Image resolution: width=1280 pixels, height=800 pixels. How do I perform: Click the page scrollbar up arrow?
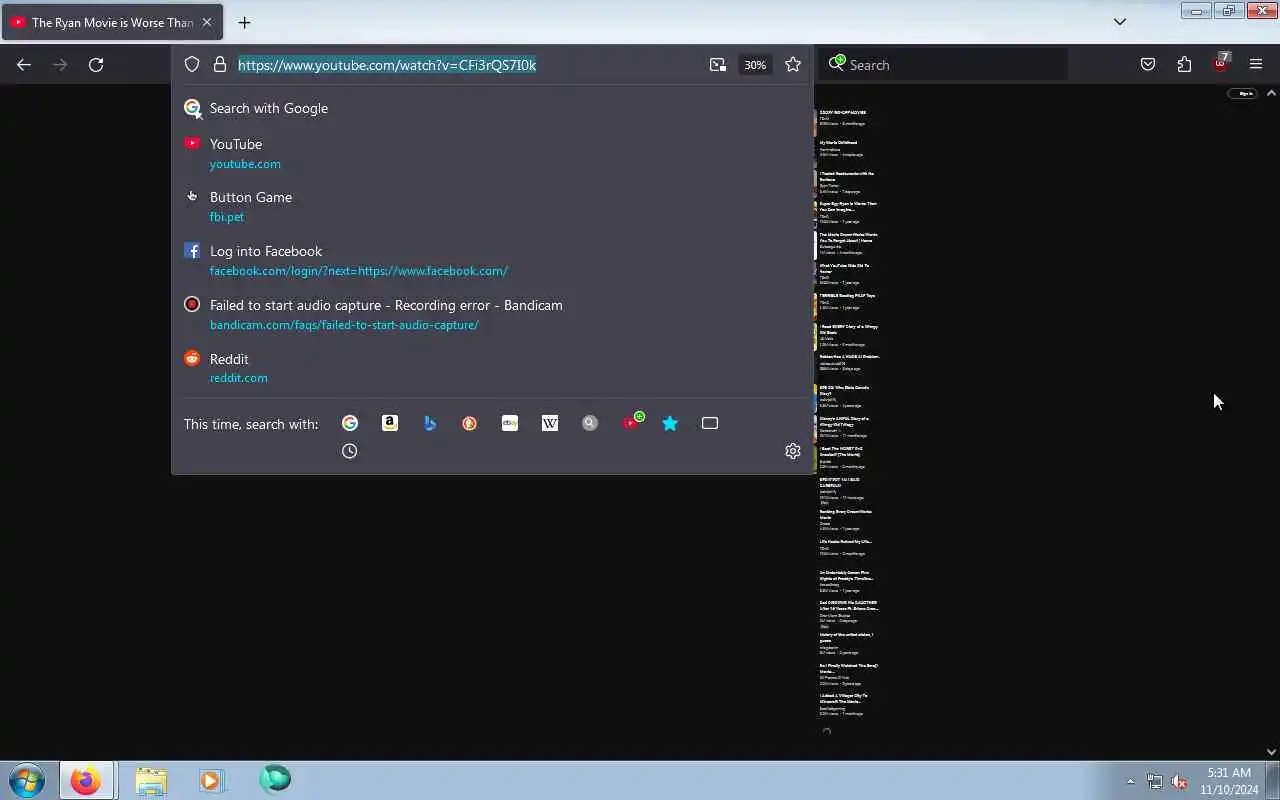click(1271, 93)
